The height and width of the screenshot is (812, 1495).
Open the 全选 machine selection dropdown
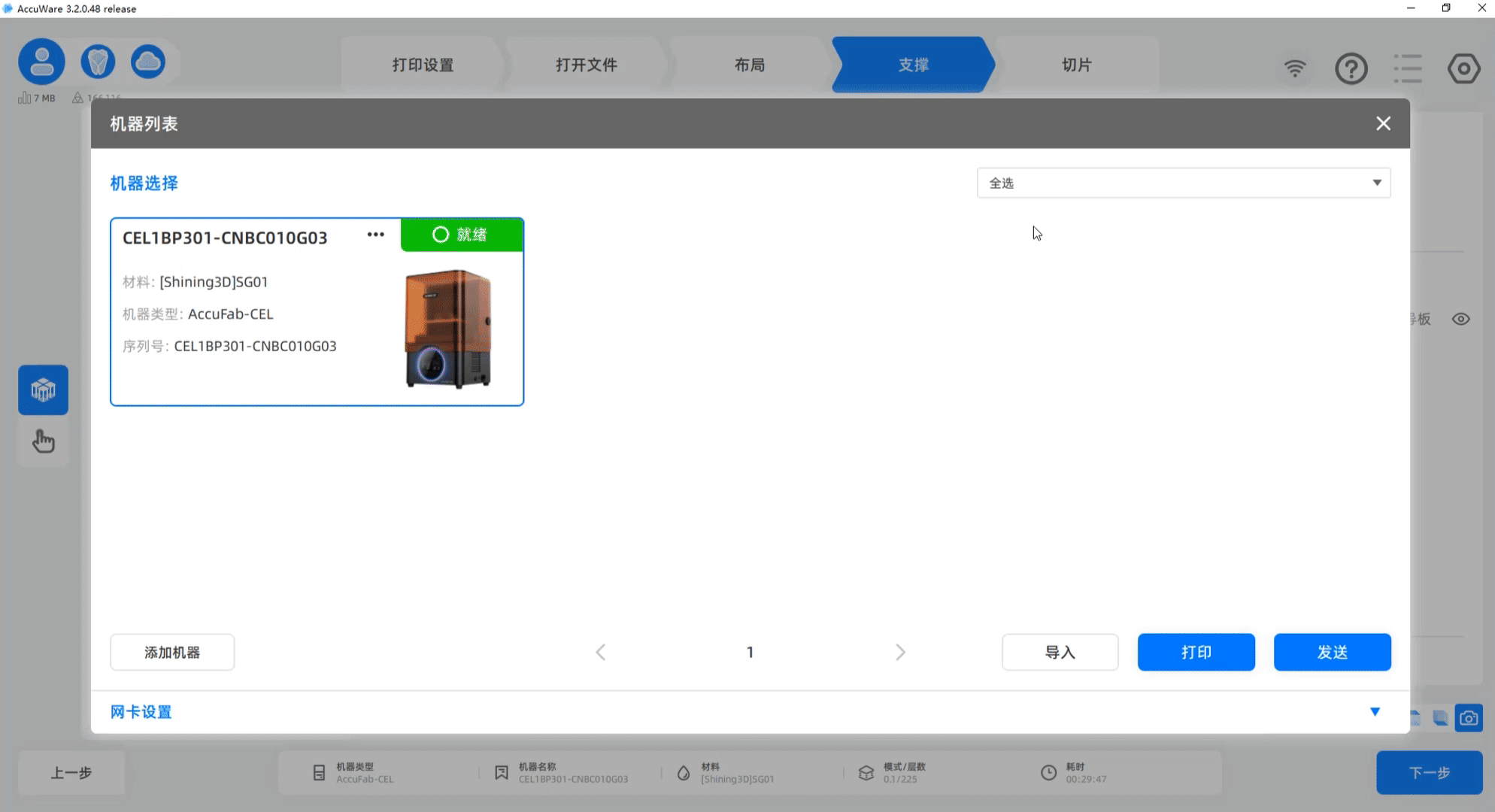(x=1183, y=182)
